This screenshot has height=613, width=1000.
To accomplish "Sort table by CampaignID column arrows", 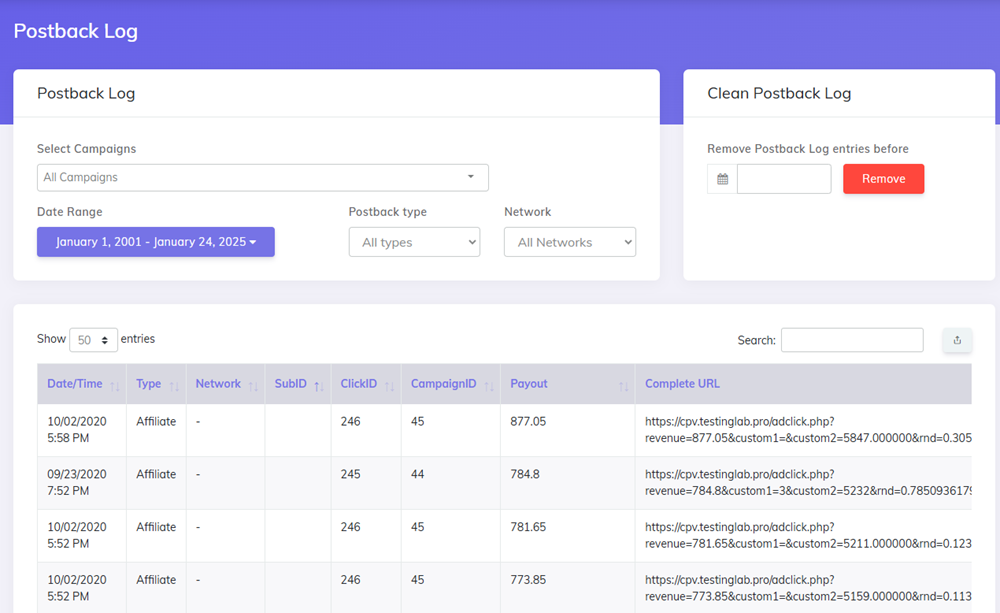I will click(x=489, y=385).
